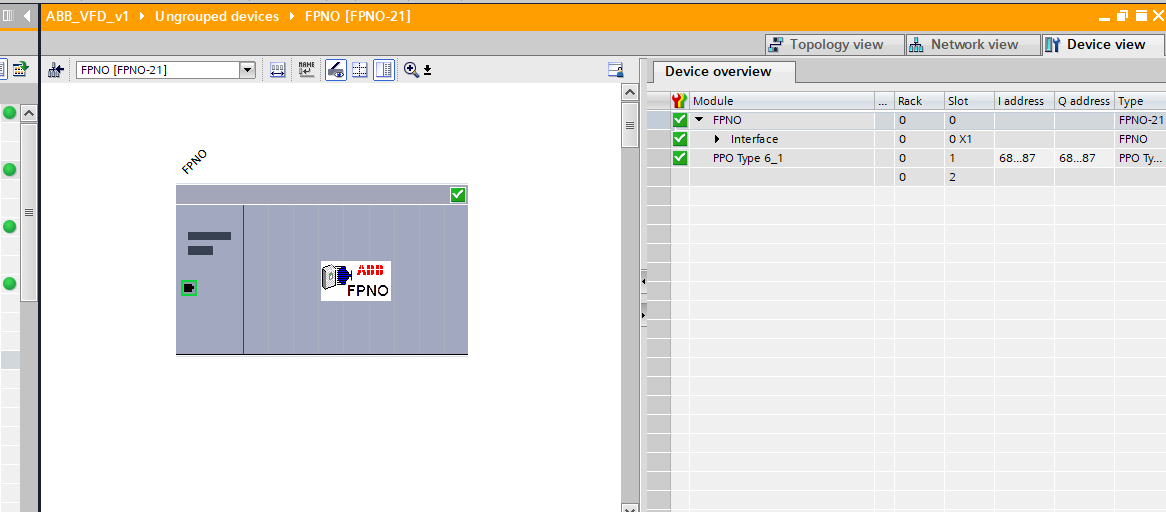
Task: Click the rotated FPNO label above the device
Action: point(194,162)
